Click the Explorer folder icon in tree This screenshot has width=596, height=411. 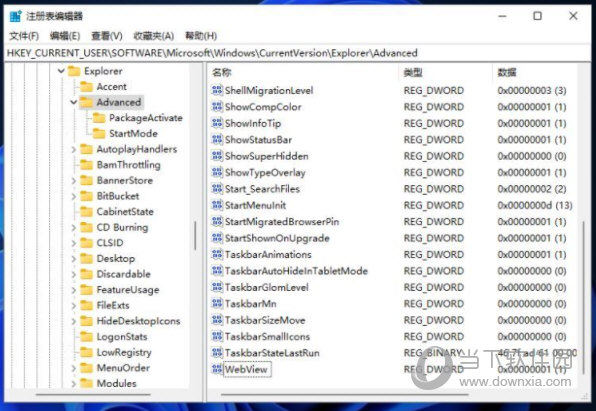[x=74, y=71]
